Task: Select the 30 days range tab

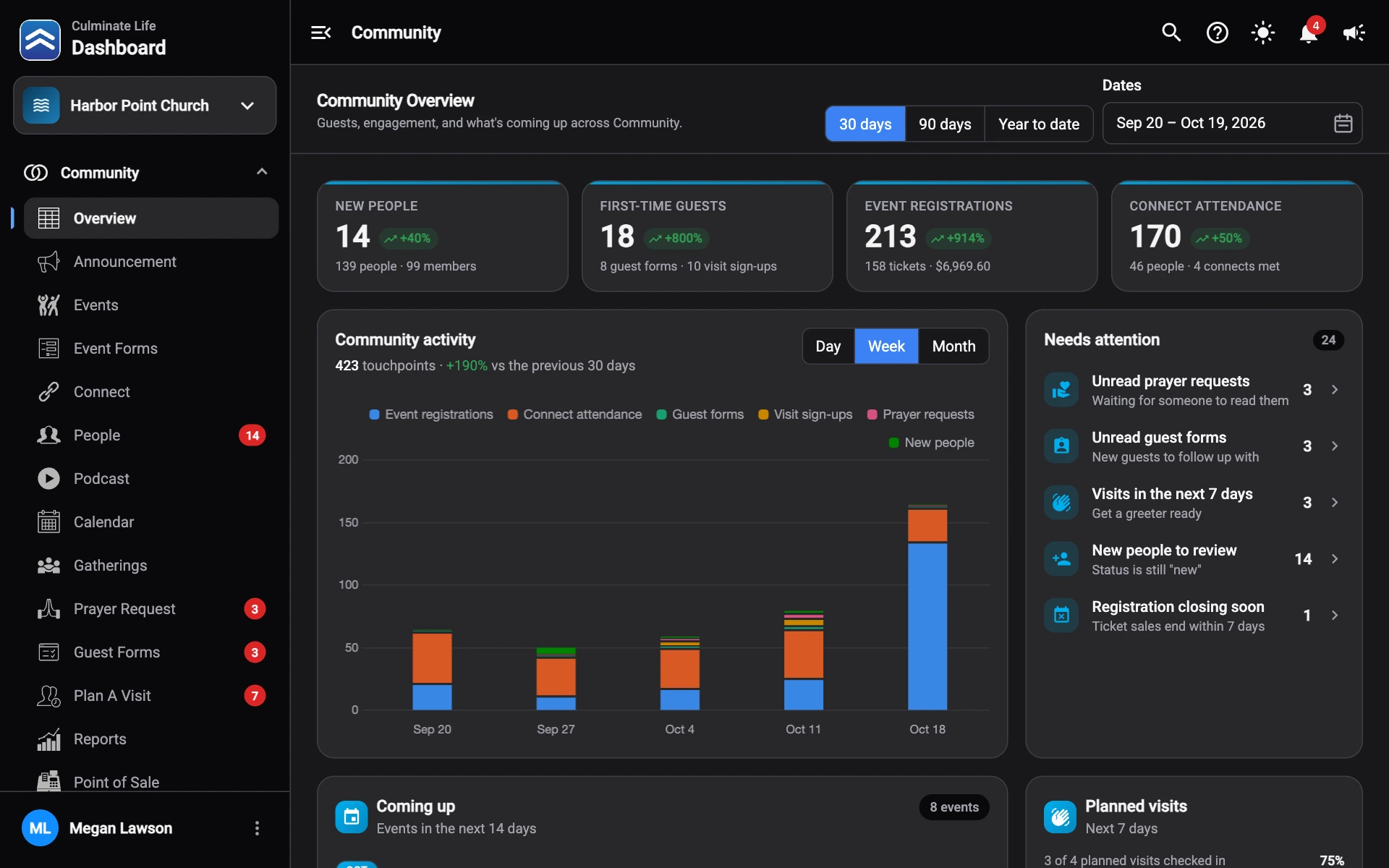Action: (x=865, y=124)
